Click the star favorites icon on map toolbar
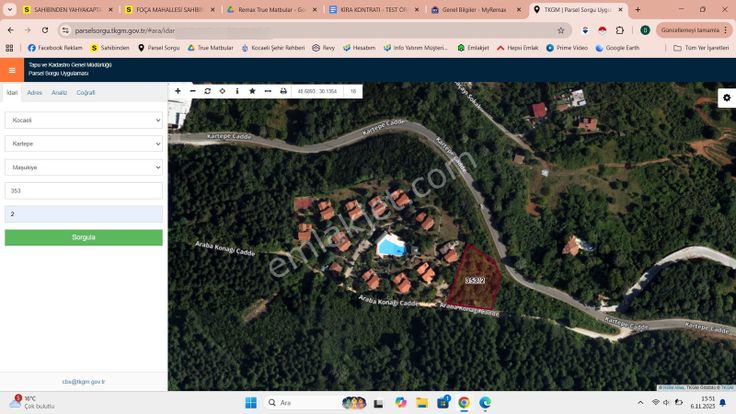 coord(252,91)
